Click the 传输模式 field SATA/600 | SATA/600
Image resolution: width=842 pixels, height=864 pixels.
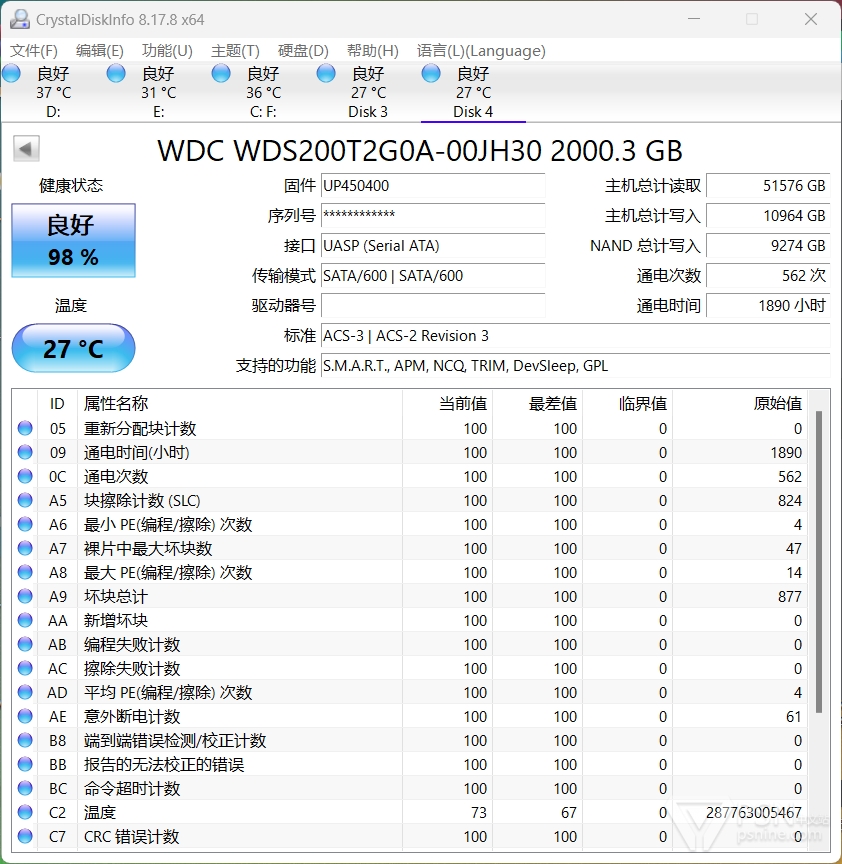[x=433, y=276]
